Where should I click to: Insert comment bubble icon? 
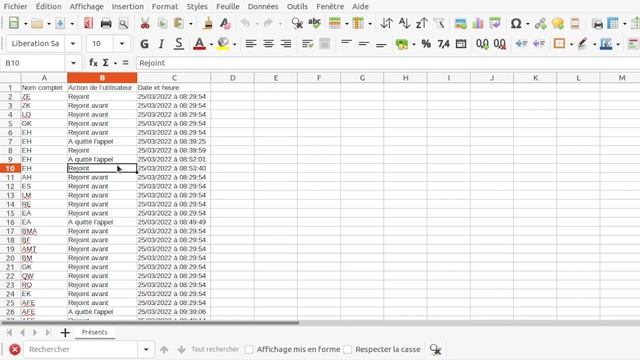coord(558,23)
